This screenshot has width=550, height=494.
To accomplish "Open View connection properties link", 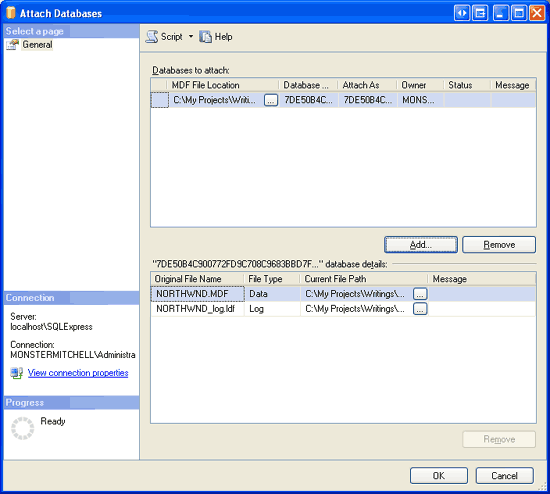I will pyautogui.click(x=78, y=373).
